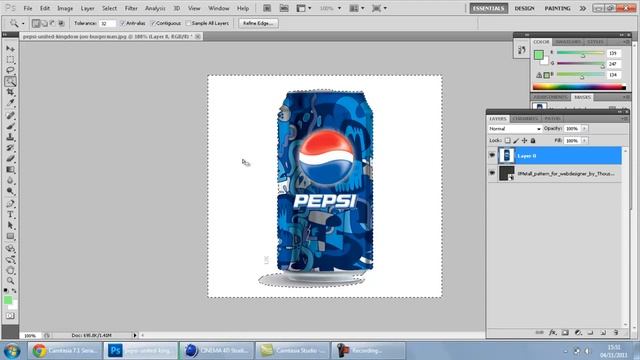Select the Gradient tool
Image resolution: width=640 pixels, height=360 pixels.
10,169
